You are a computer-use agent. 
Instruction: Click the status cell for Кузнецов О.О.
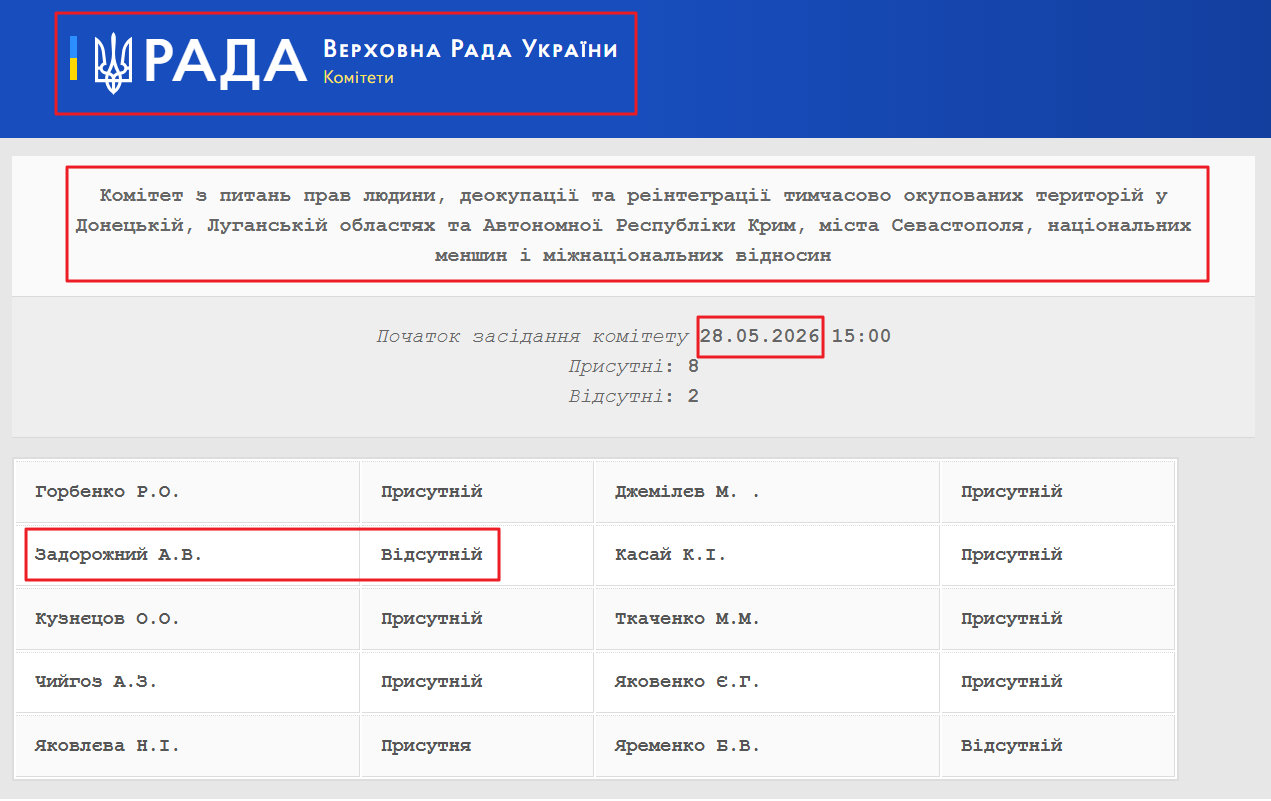[477, 618]
